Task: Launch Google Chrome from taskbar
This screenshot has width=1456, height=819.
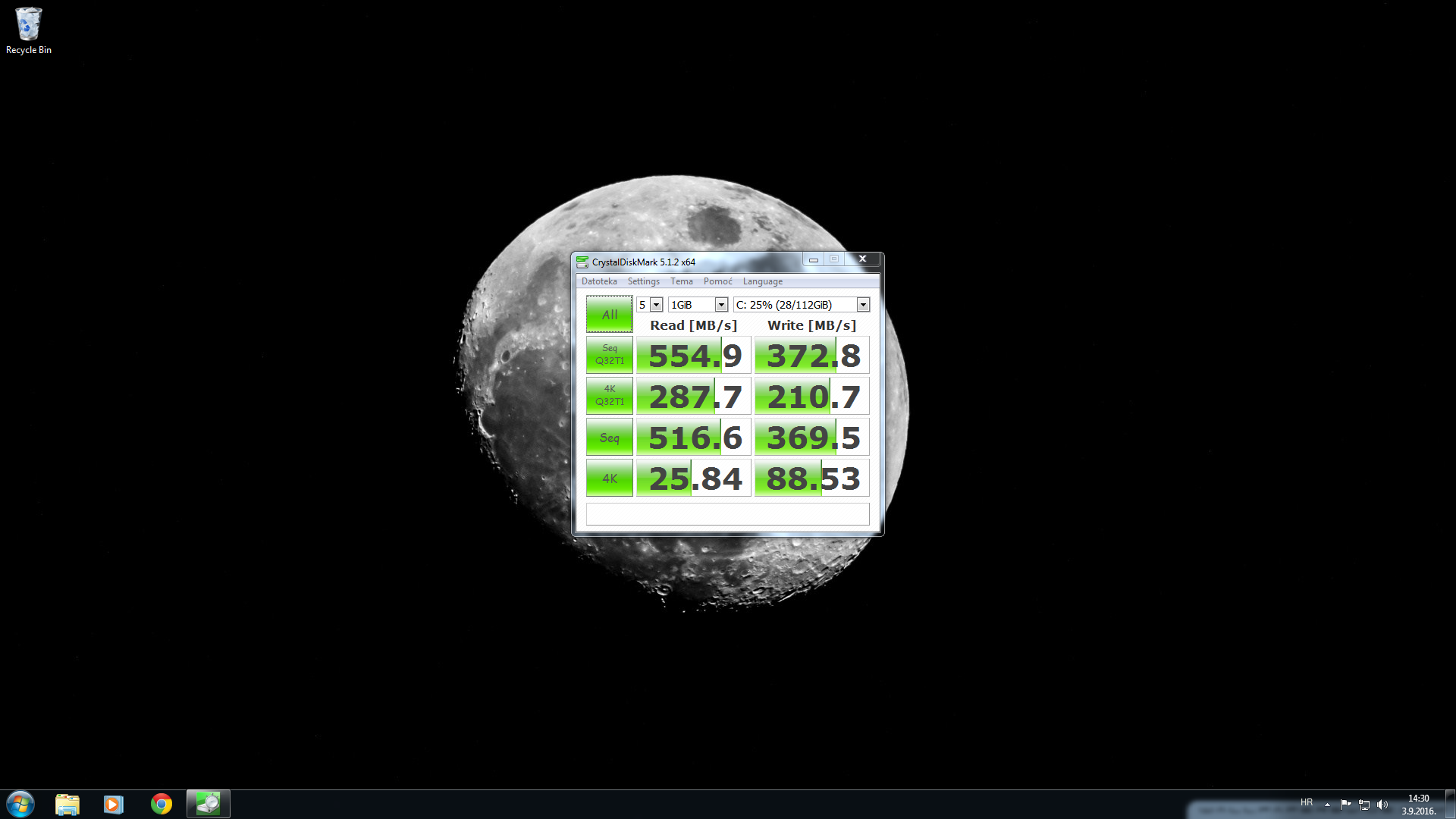Action: (162, 804)
